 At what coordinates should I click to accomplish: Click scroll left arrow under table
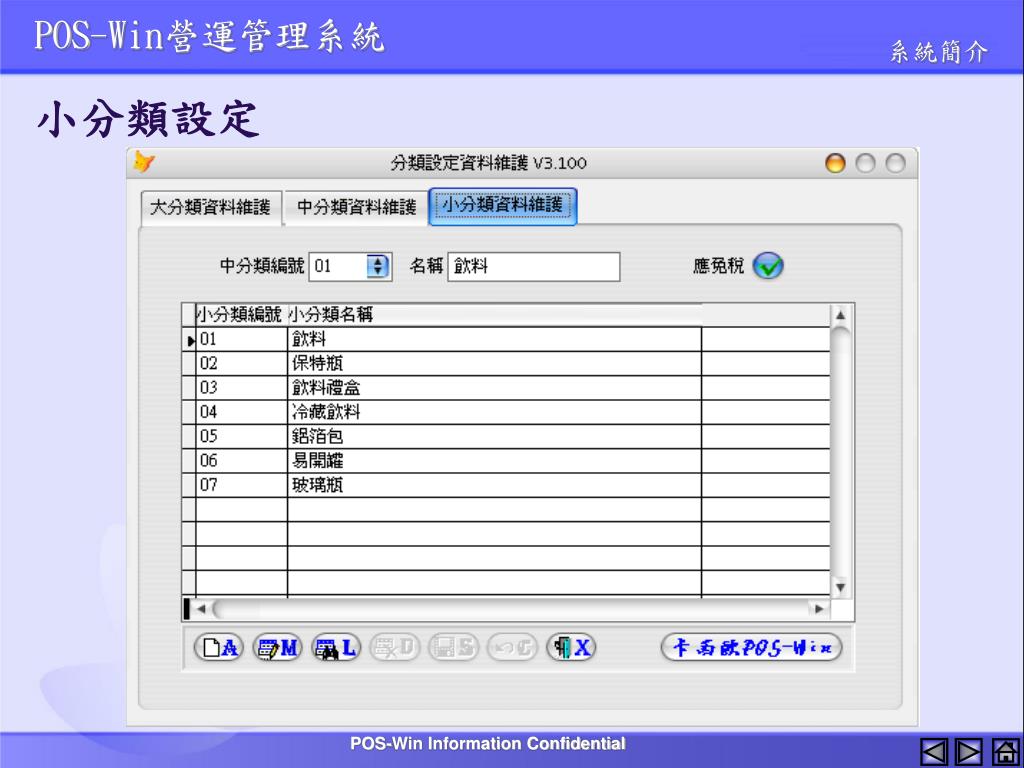point(202,609)
